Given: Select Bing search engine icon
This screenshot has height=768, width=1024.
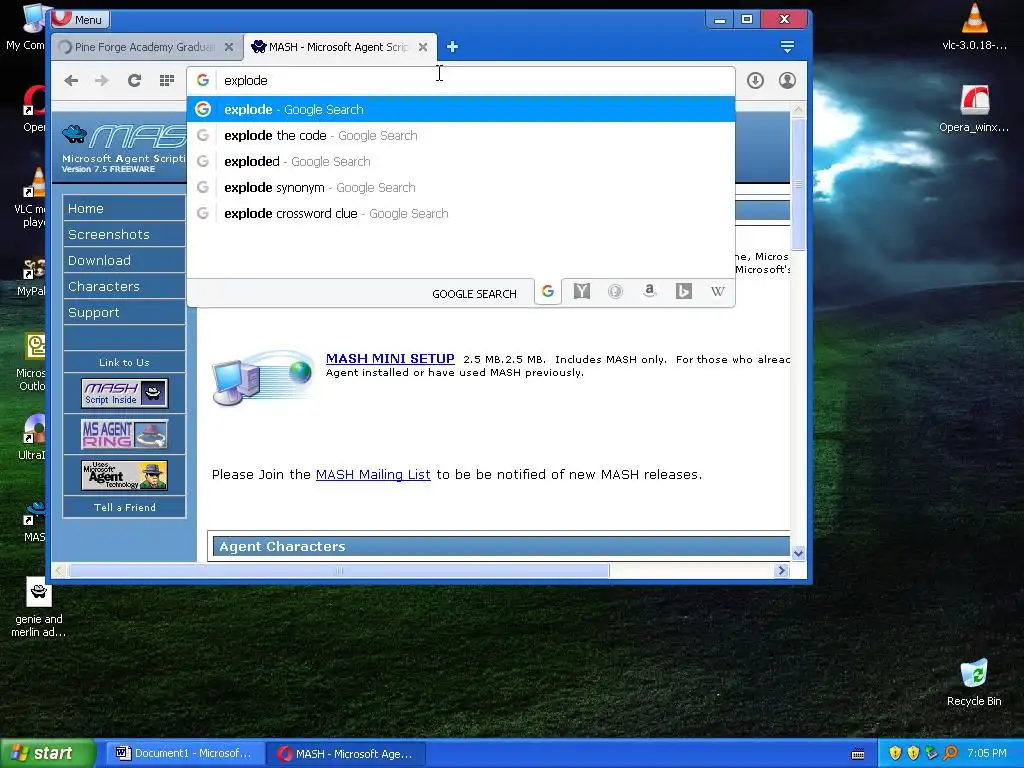Looking at the screenshot, I should tap(683, 291).
